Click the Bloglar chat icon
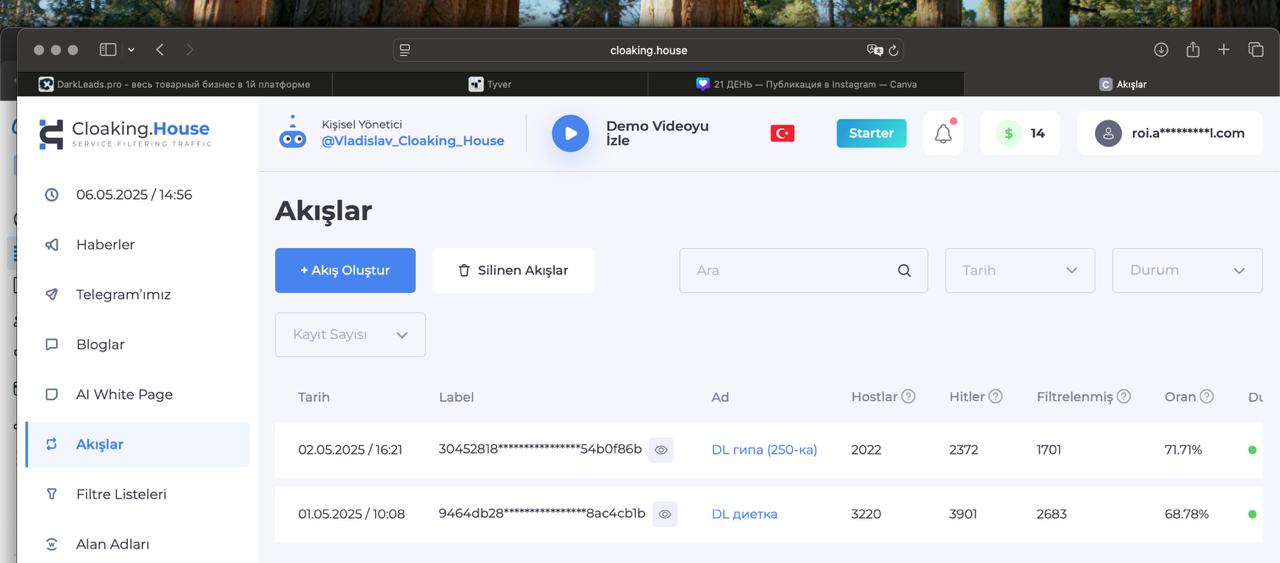Screen dimensions: 1280x563 (52, 344)
